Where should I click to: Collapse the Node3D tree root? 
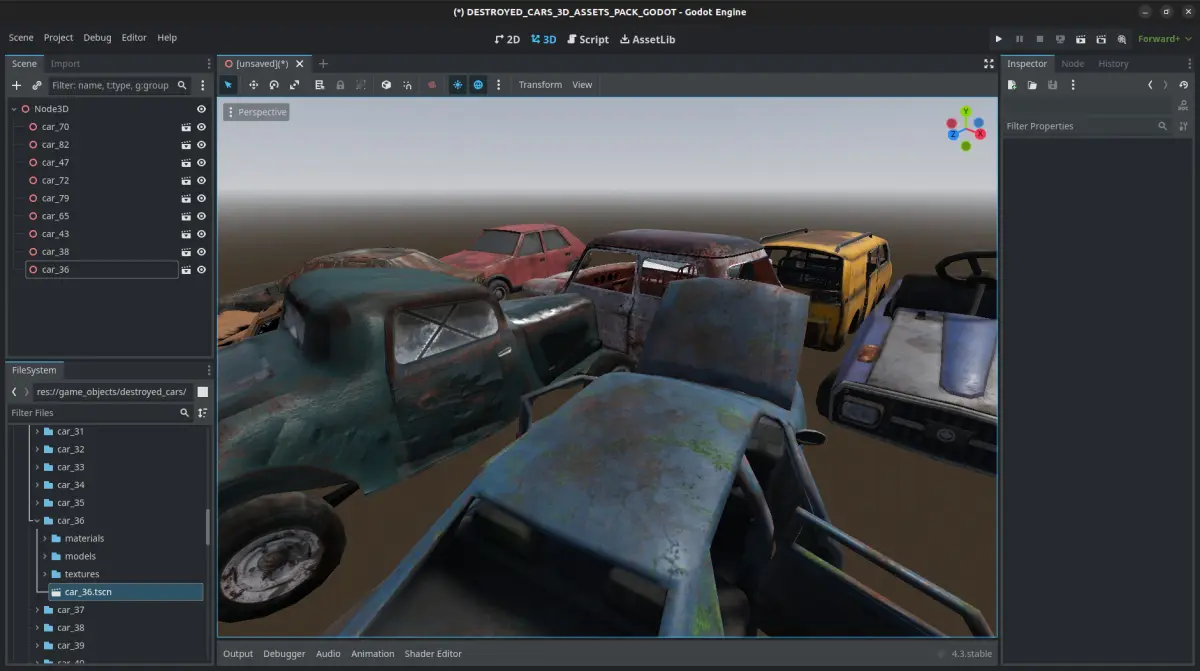14,109
